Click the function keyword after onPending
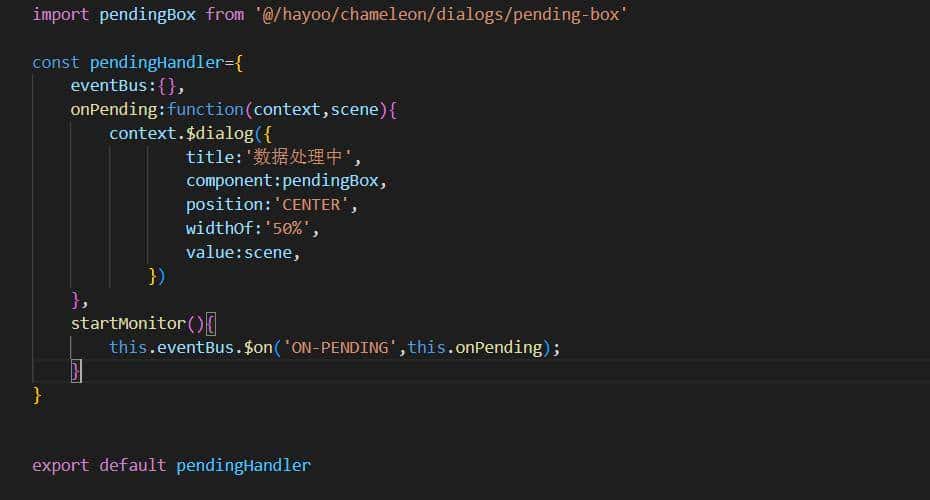 point(205,109)
